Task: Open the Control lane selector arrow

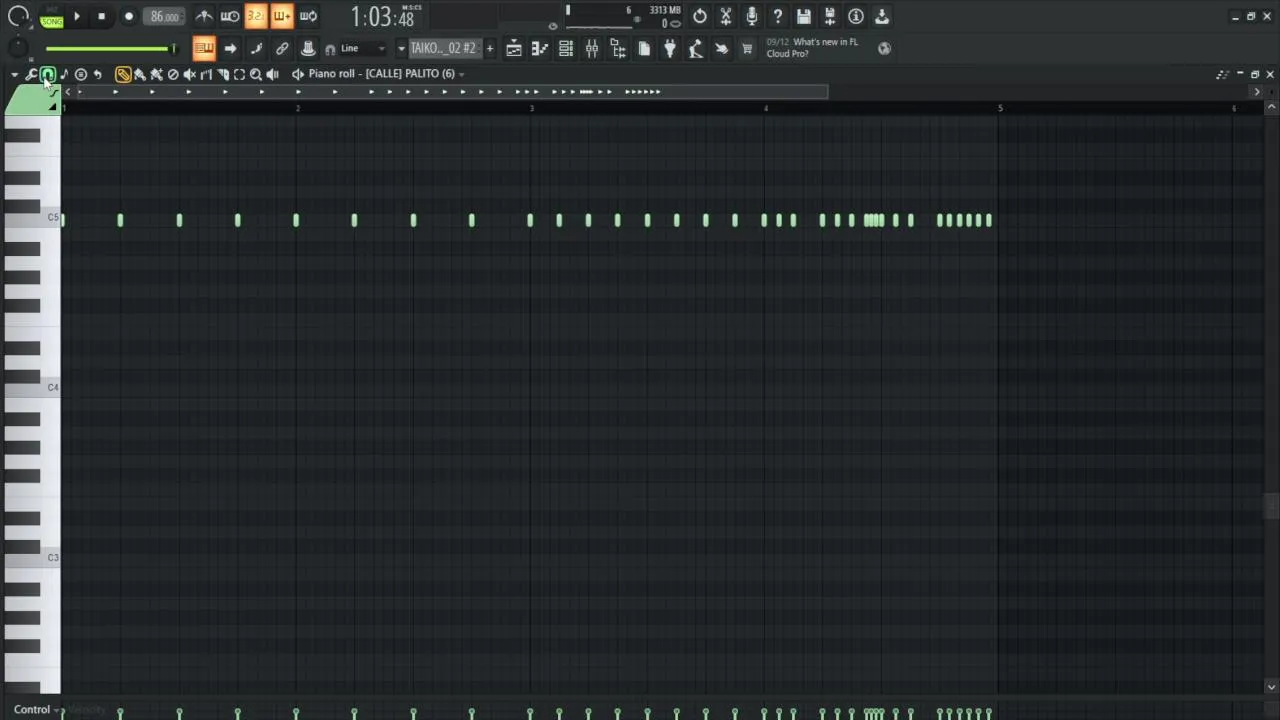Action: tap(58, 710)
